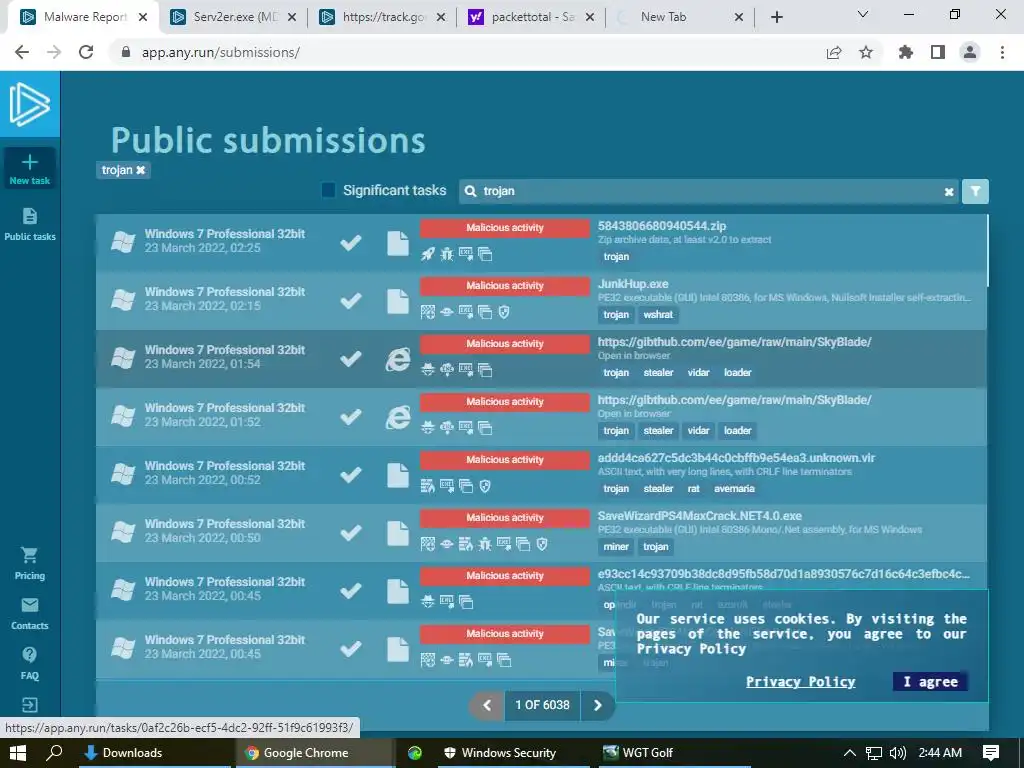Switch to the packettotal tab
This screenshot has width=1024, height=768.
coord(532,17)
